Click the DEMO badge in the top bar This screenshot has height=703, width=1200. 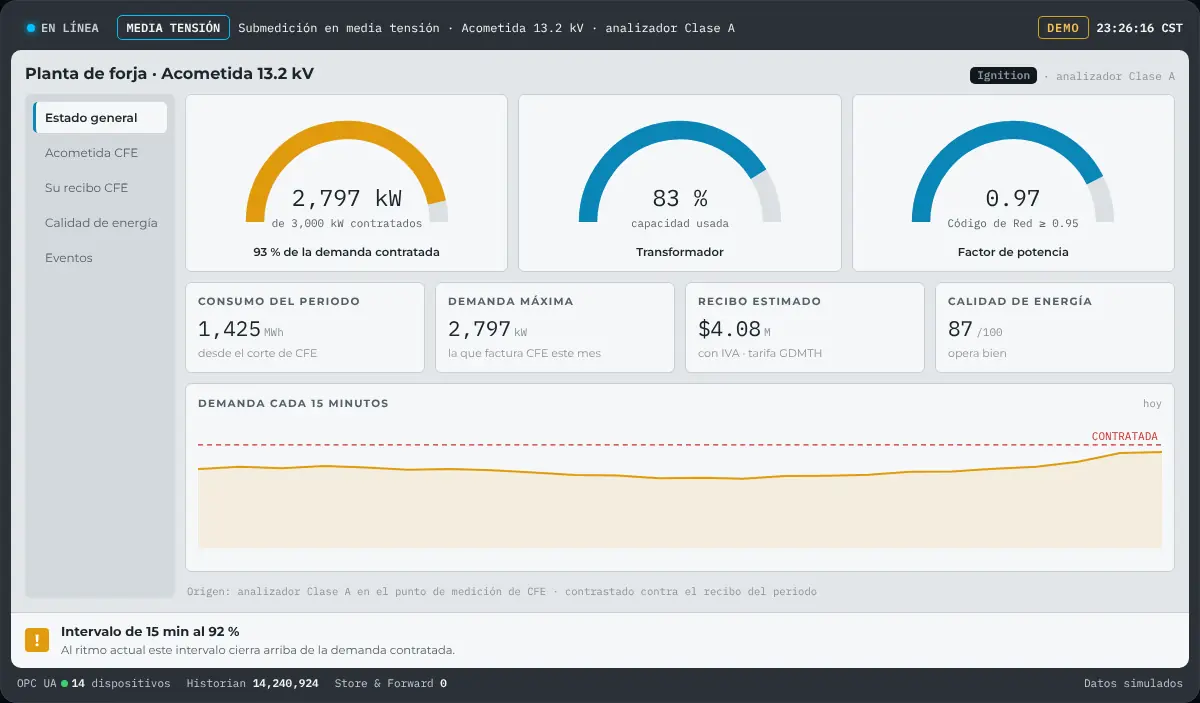[1063, 28]
